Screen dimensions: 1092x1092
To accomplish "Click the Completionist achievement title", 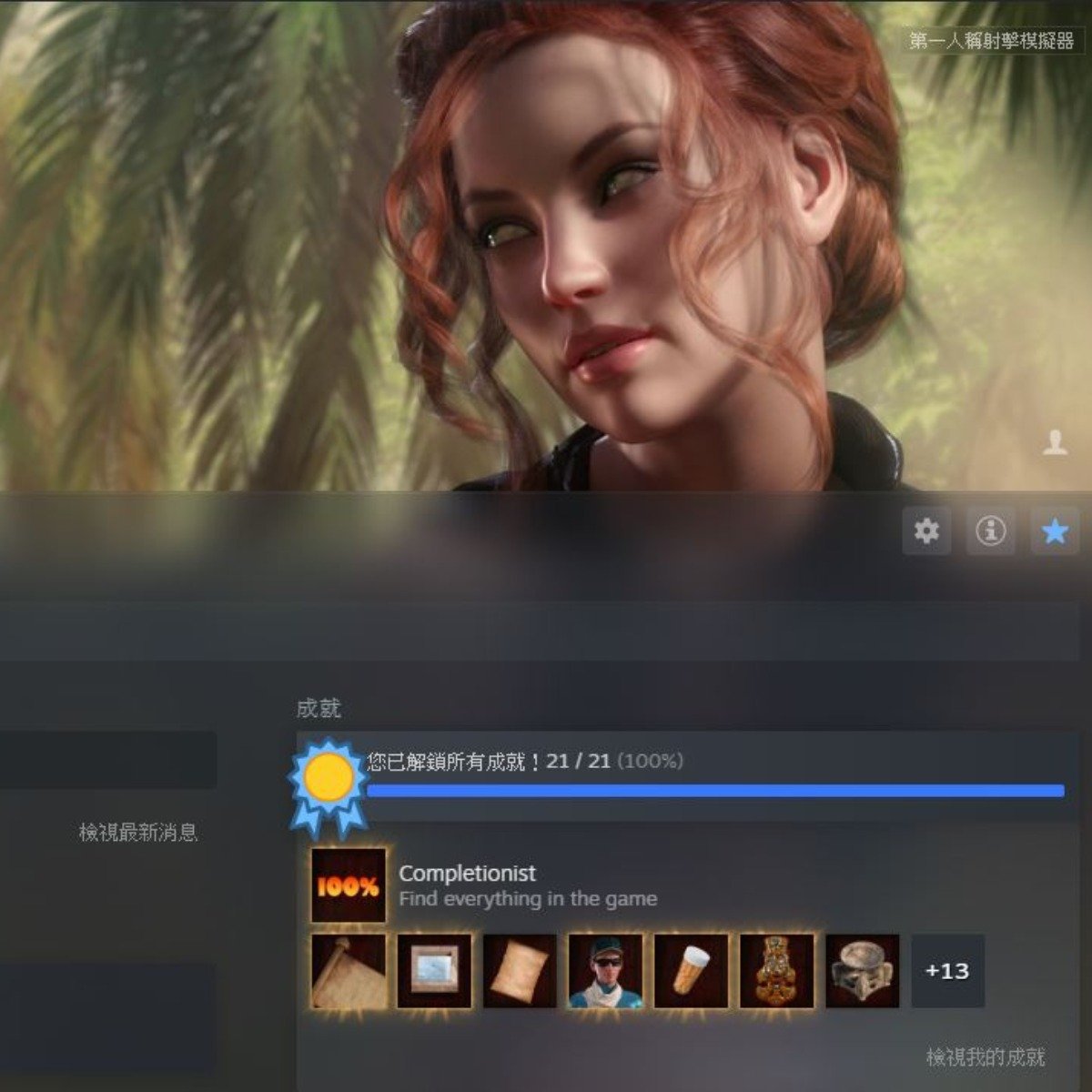I will [468, 874].
